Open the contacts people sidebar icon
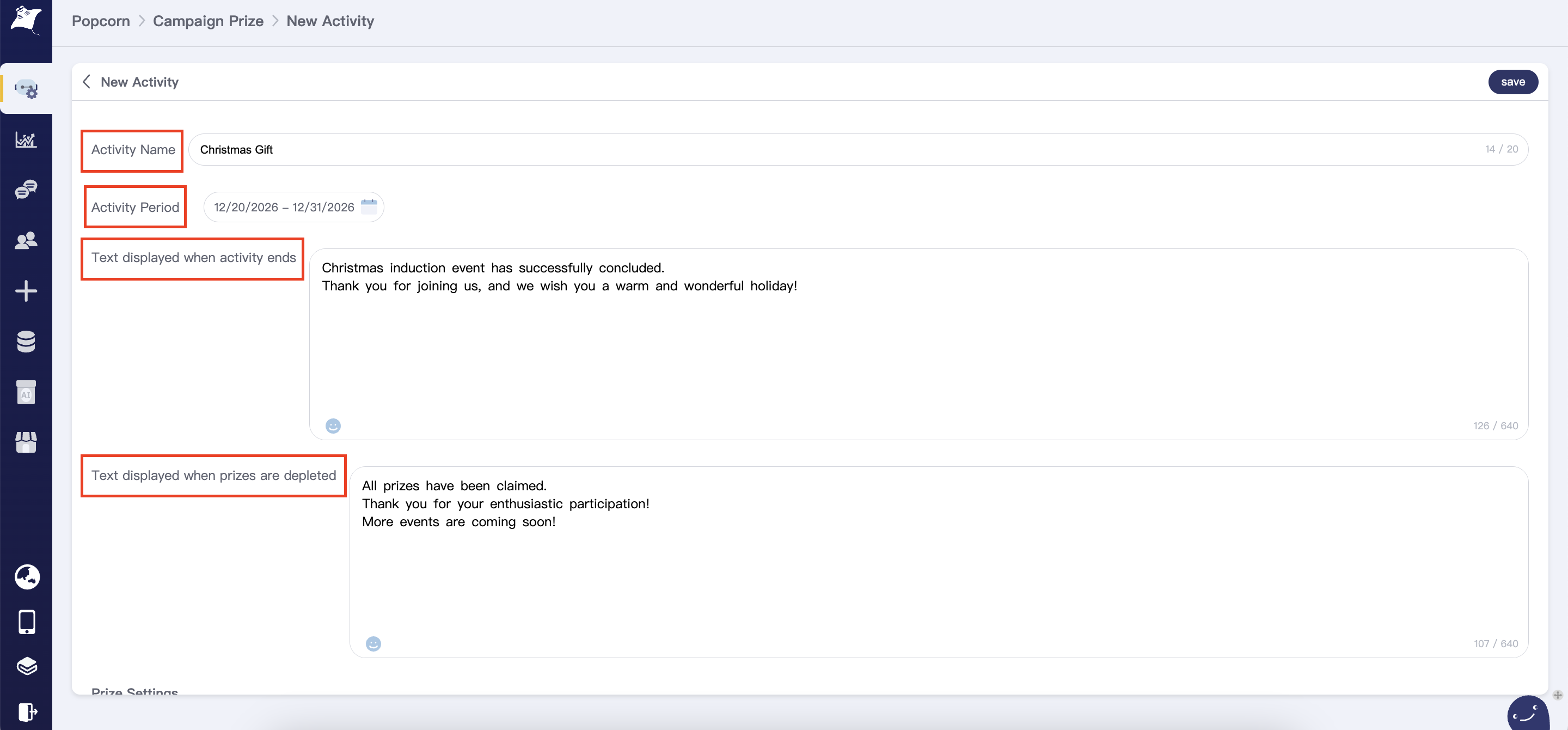Screen dimensions: 1568x730 pos(26,240)
